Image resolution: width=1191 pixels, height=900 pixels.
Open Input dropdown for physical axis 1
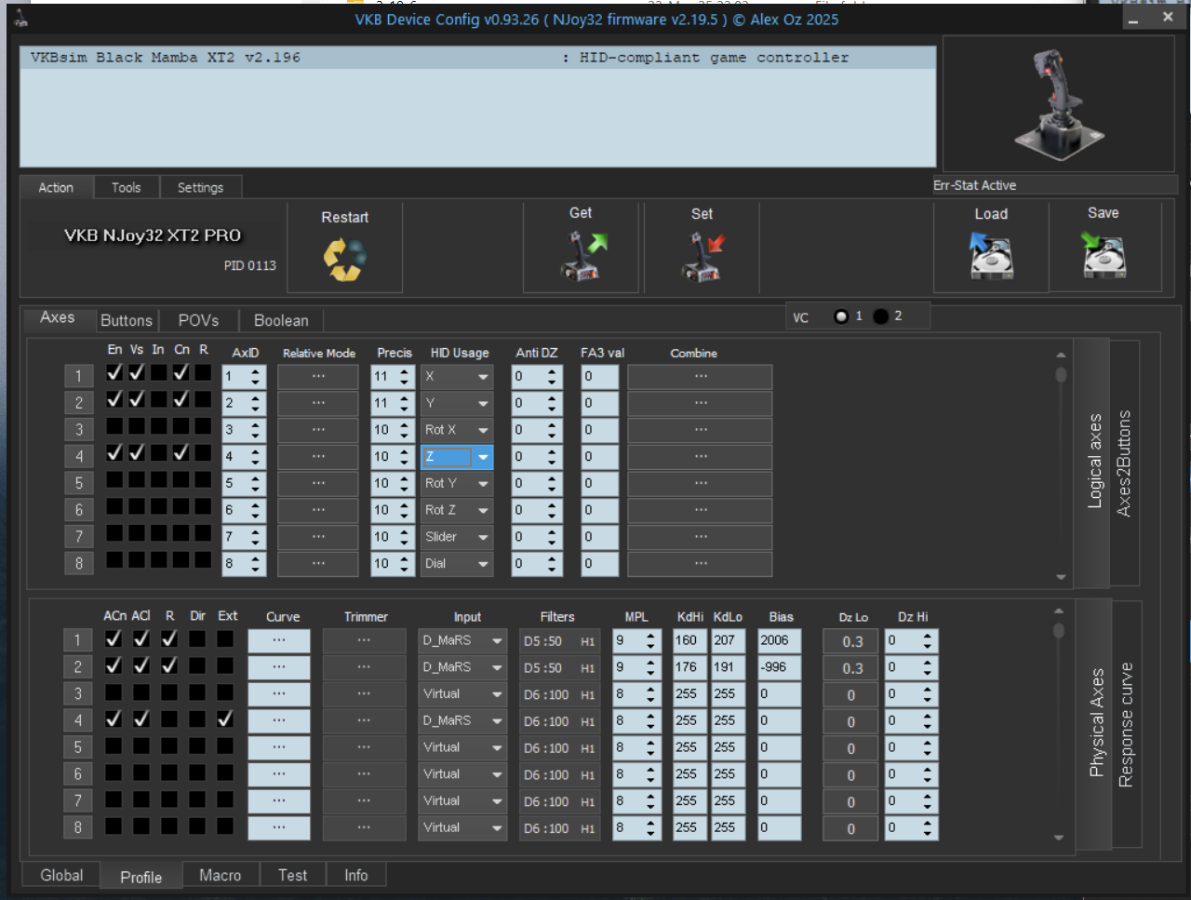[x=462, y=640]
